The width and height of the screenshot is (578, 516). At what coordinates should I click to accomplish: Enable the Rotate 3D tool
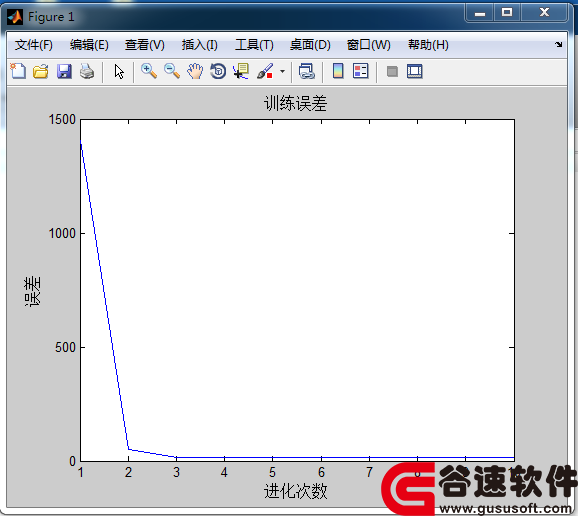[218, 71]
